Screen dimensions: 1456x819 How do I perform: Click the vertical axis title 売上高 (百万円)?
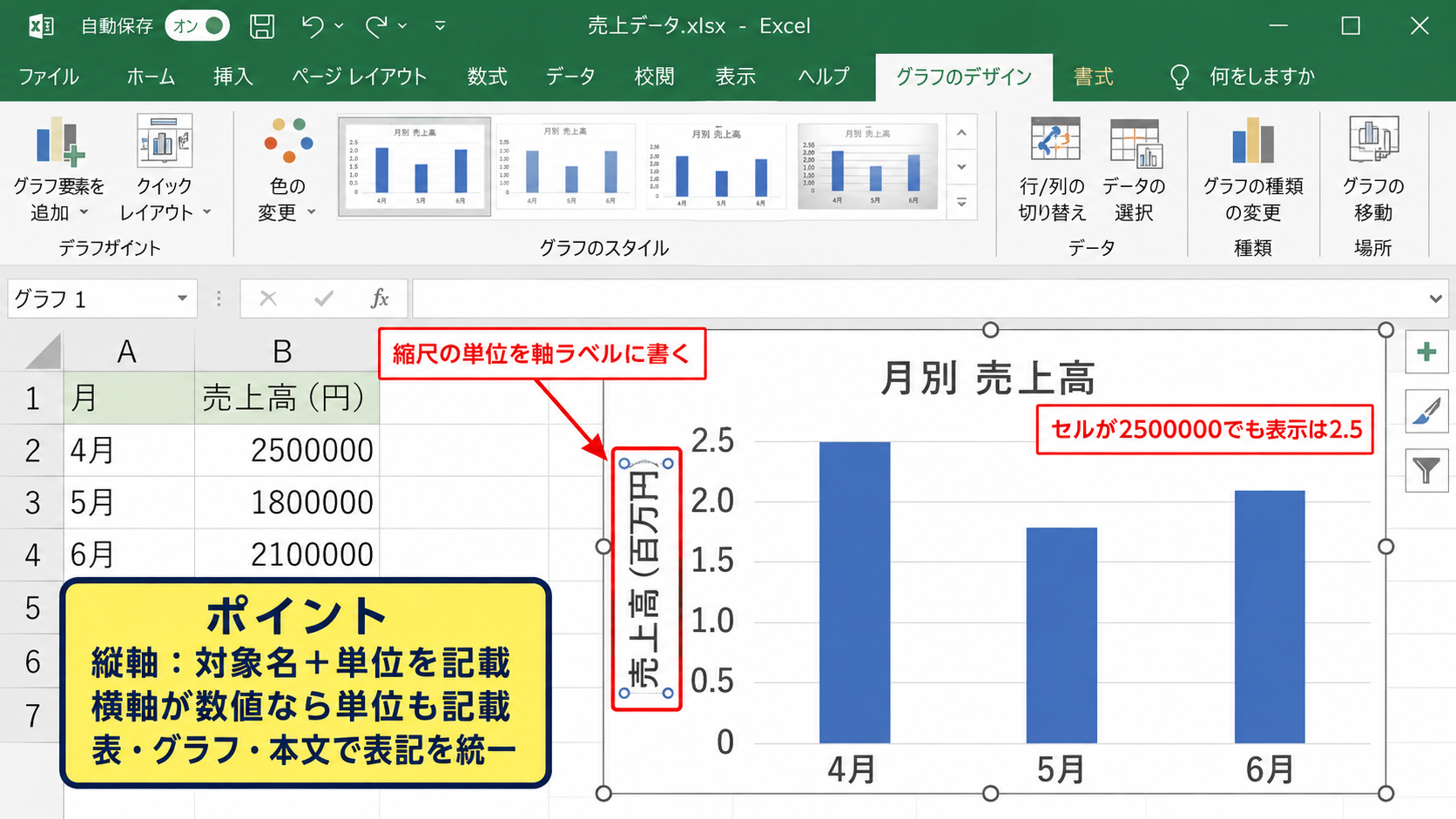click(x=645, y=578)
